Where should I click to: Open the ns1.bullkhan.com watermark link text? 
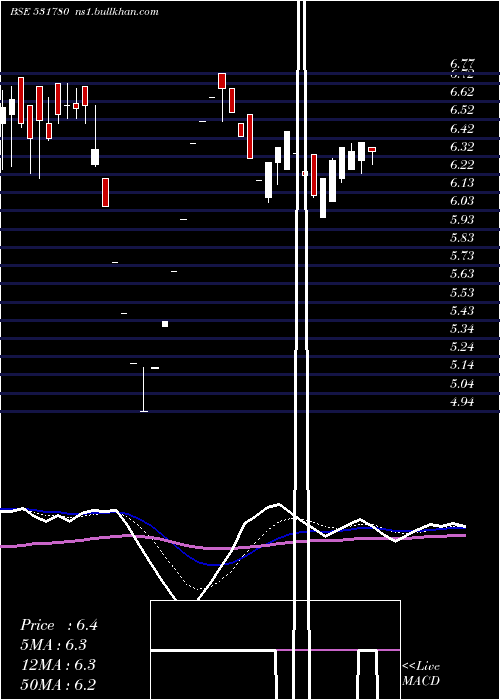(x=117, y=12)
